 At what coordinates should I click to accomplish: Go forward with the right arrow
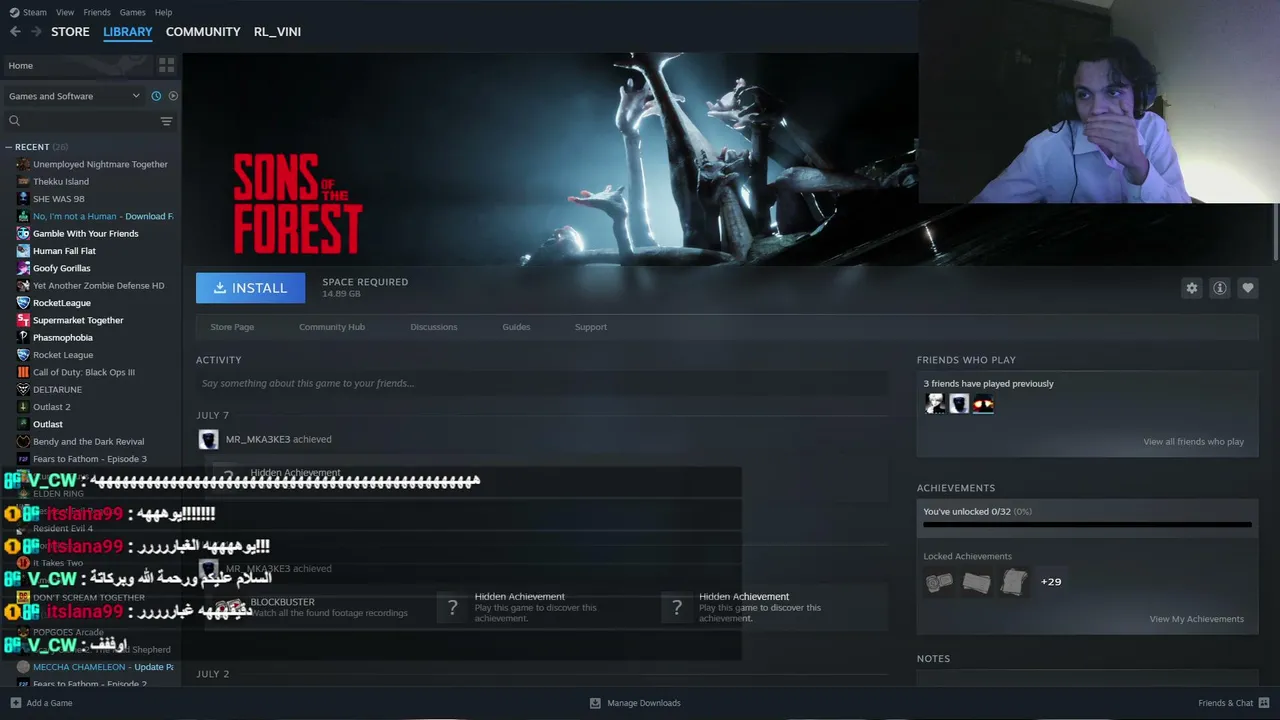click(36, 32)
